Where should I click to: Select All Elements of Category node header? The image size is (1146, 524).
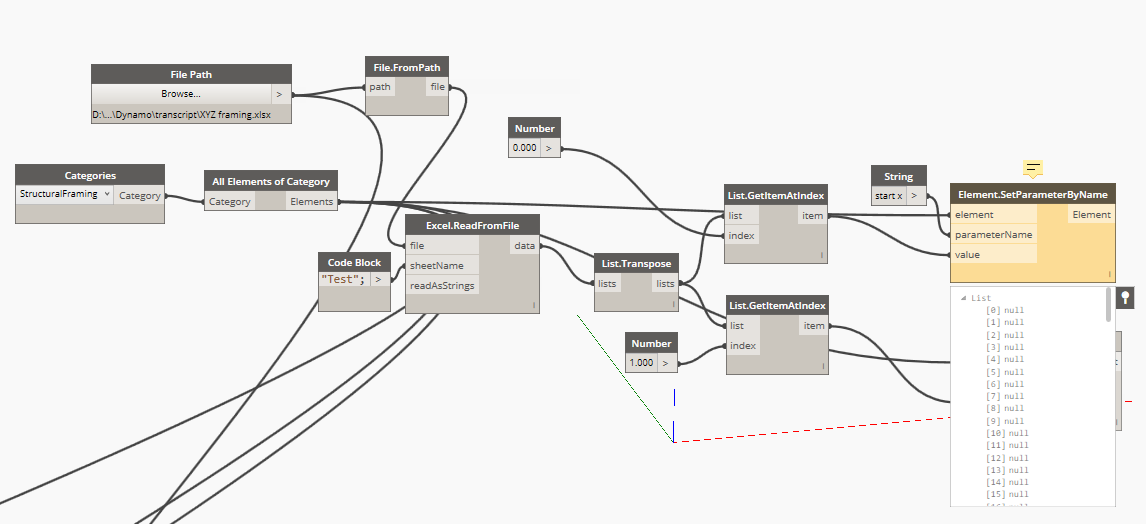[270, 181]
